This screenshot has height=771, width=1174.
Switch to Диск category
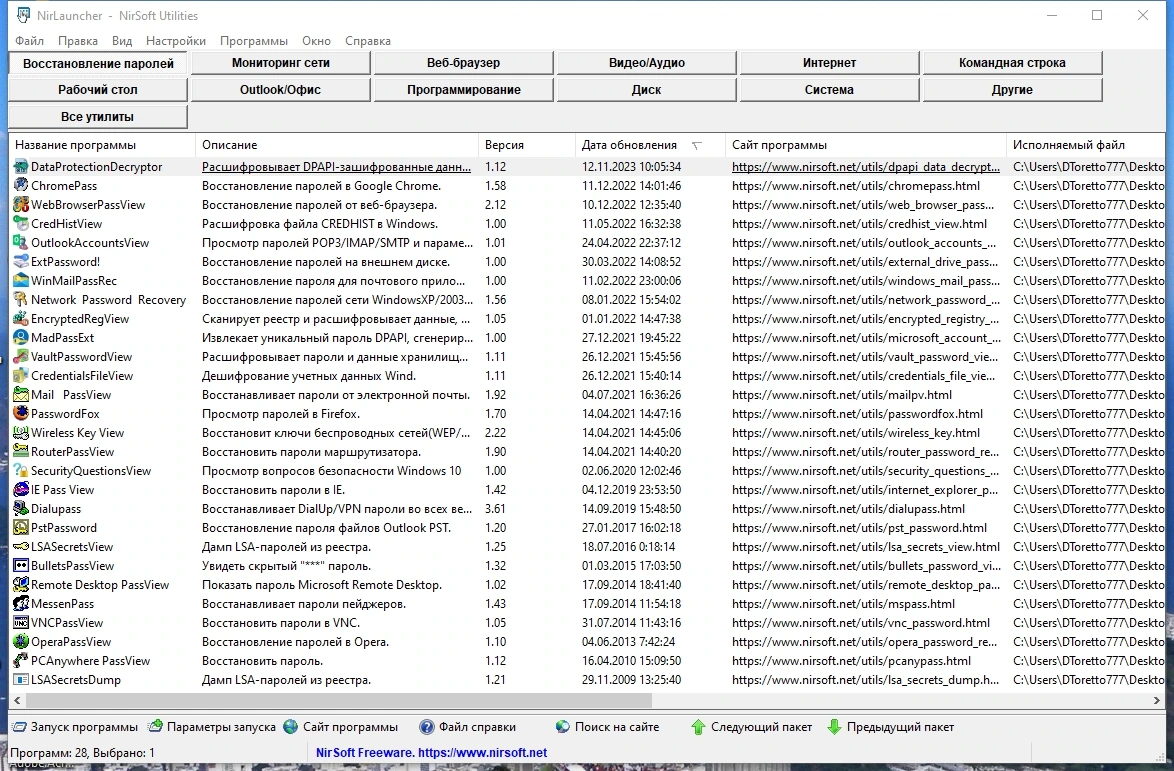646,90
